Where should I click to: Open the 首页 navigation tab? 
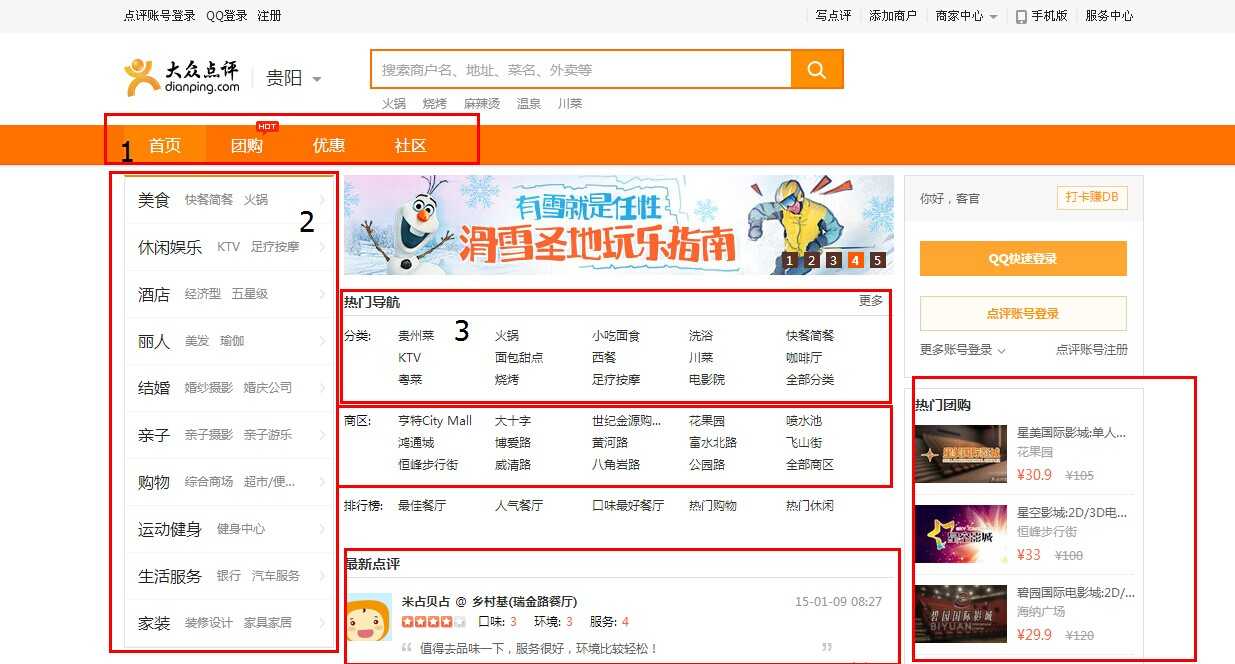pos(165,145)
